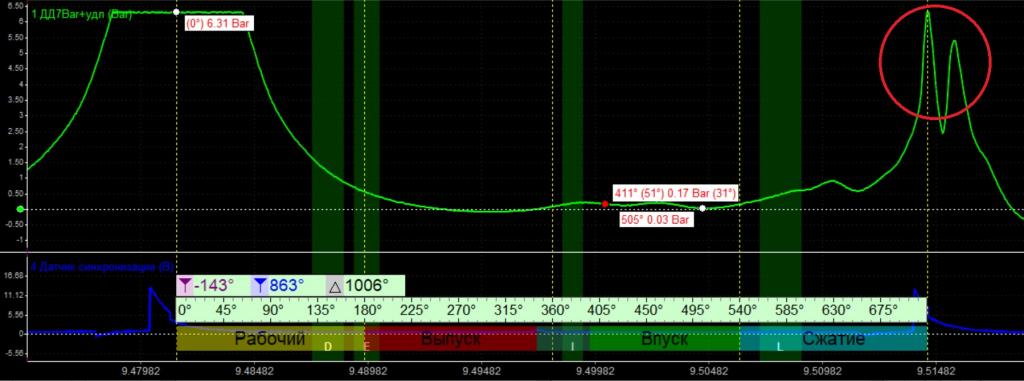The width and height of the screenshot is (1024, 381).
Task: Select the white measurement point at 505°
Action: pos(702,208)
